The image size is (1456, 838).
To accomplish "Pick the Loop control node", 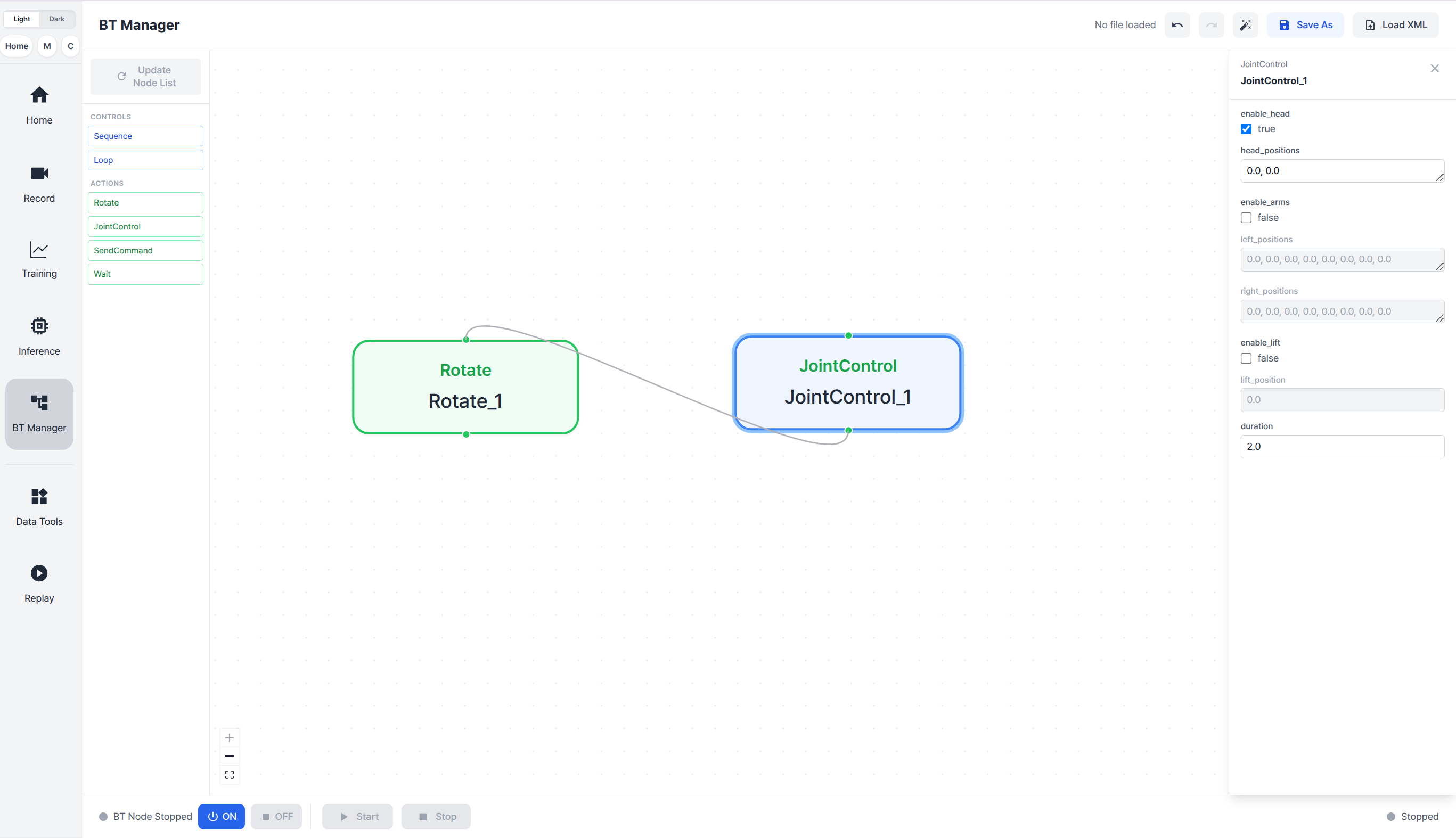I will point(146,160).
